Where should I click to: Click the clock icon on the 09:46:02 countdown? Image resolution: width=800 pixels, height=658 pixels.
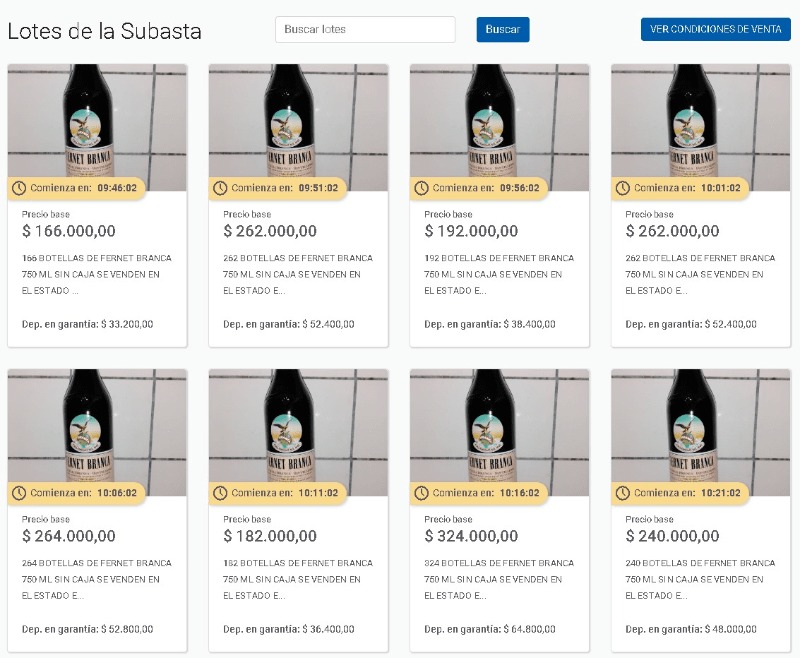(x=19, y=188)
